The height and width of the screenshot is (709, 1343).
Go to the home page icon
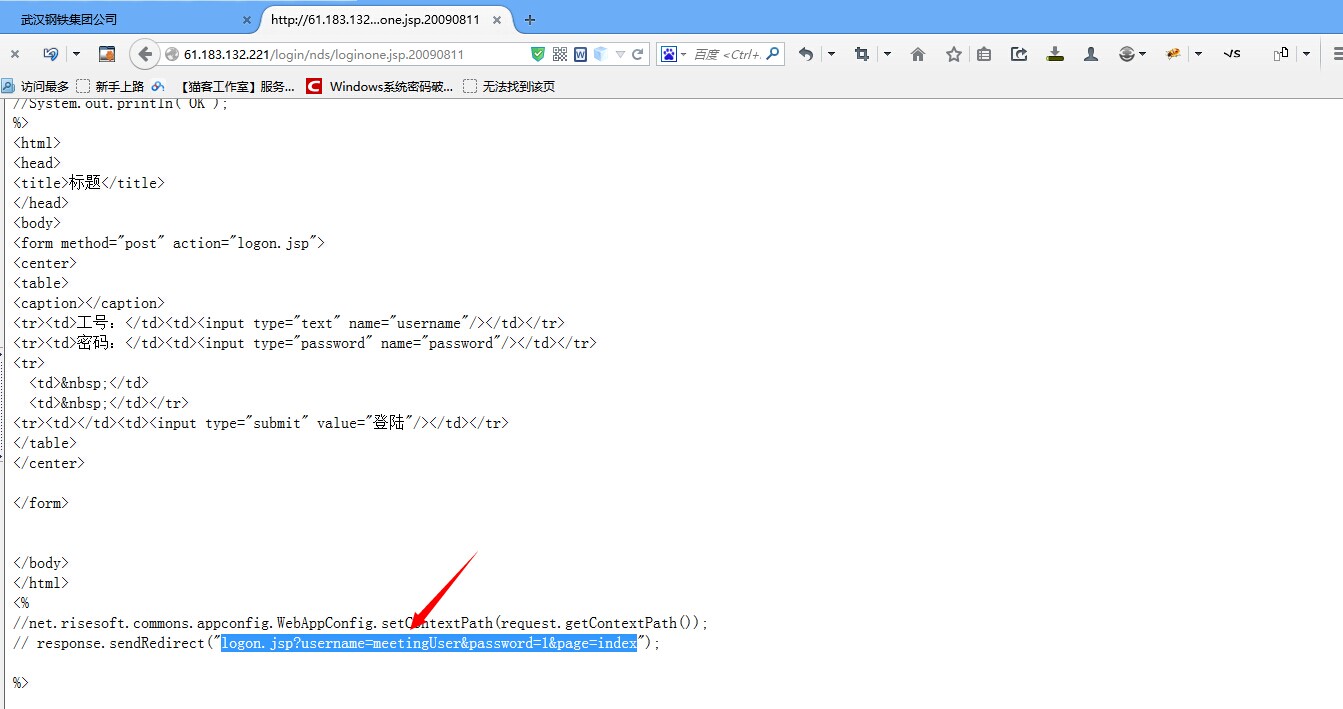(918, 54)
